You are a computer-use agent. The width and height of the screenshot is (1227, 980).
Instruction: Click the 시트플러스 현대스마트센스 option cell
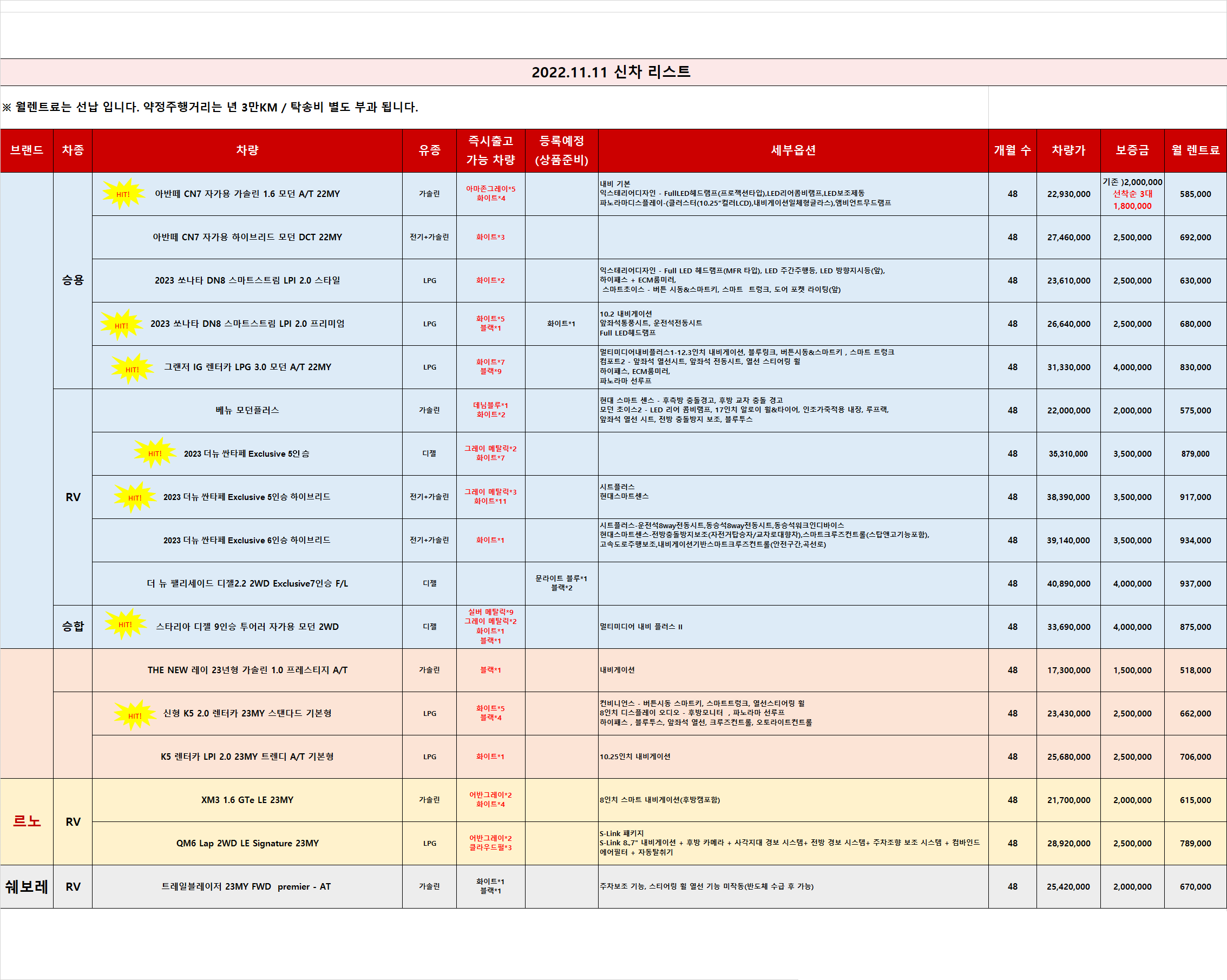point(793,497)
